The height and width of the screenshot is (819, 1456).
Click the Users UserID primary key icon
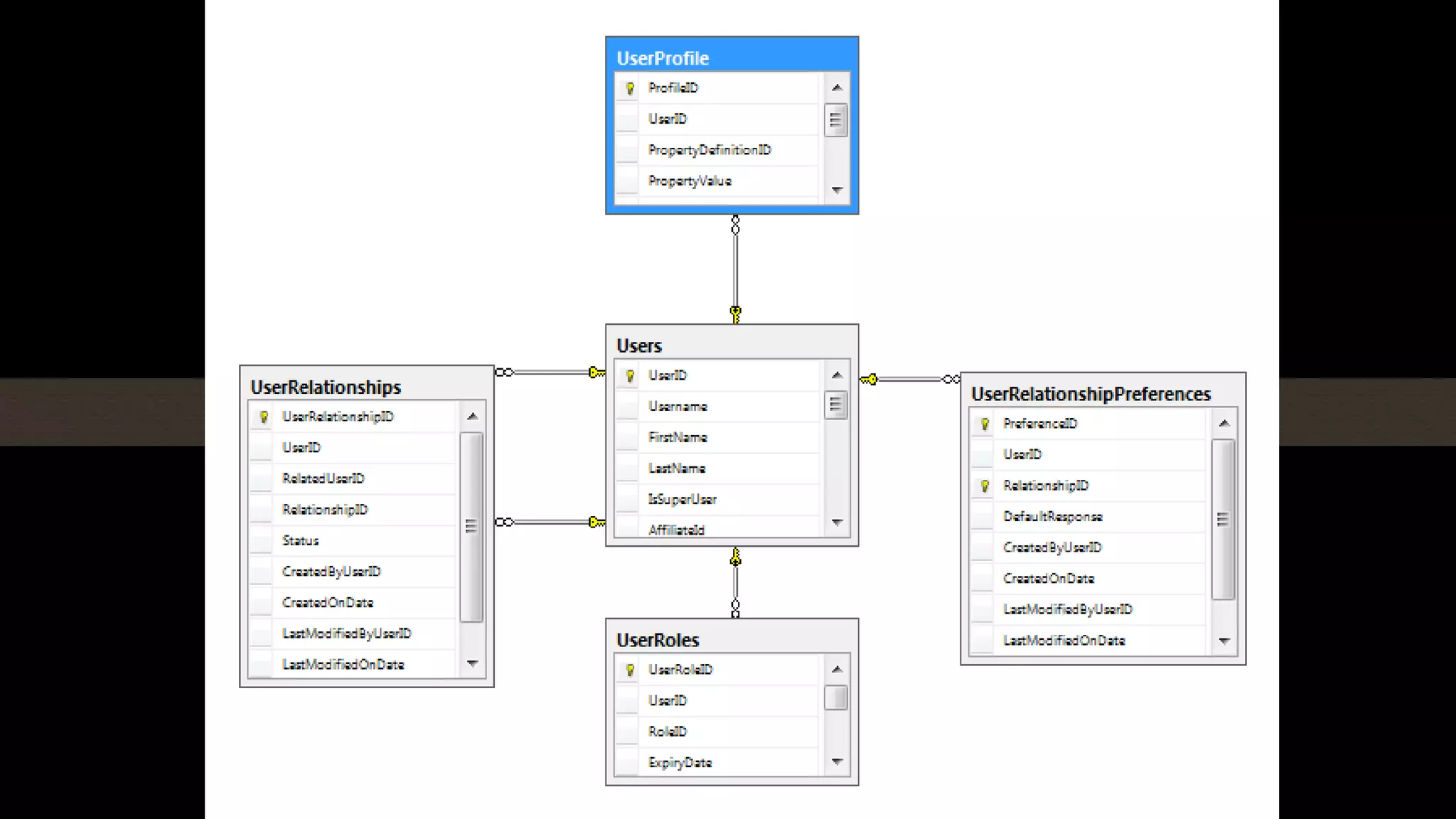coord(630,375)
